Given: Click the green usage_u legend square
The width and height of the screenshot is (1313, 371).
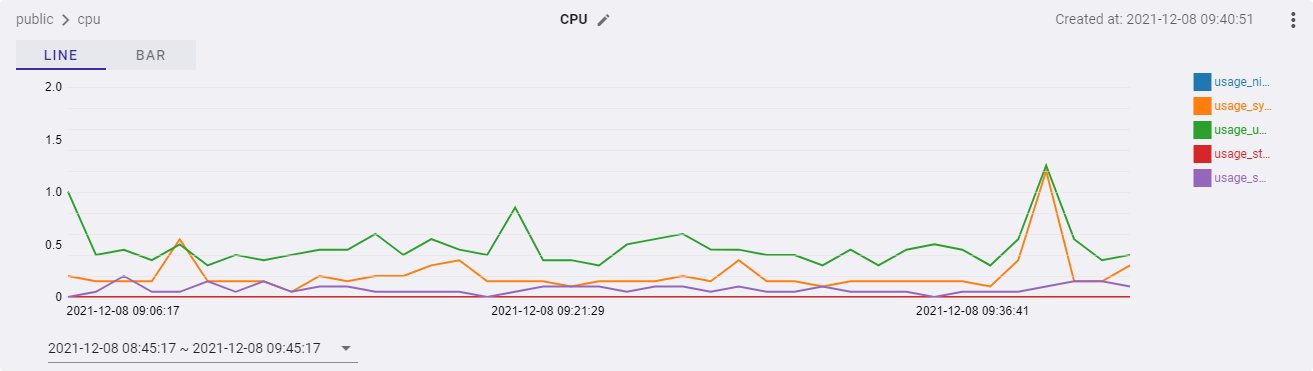Looking at the screenshot, I should (1202, 130).
